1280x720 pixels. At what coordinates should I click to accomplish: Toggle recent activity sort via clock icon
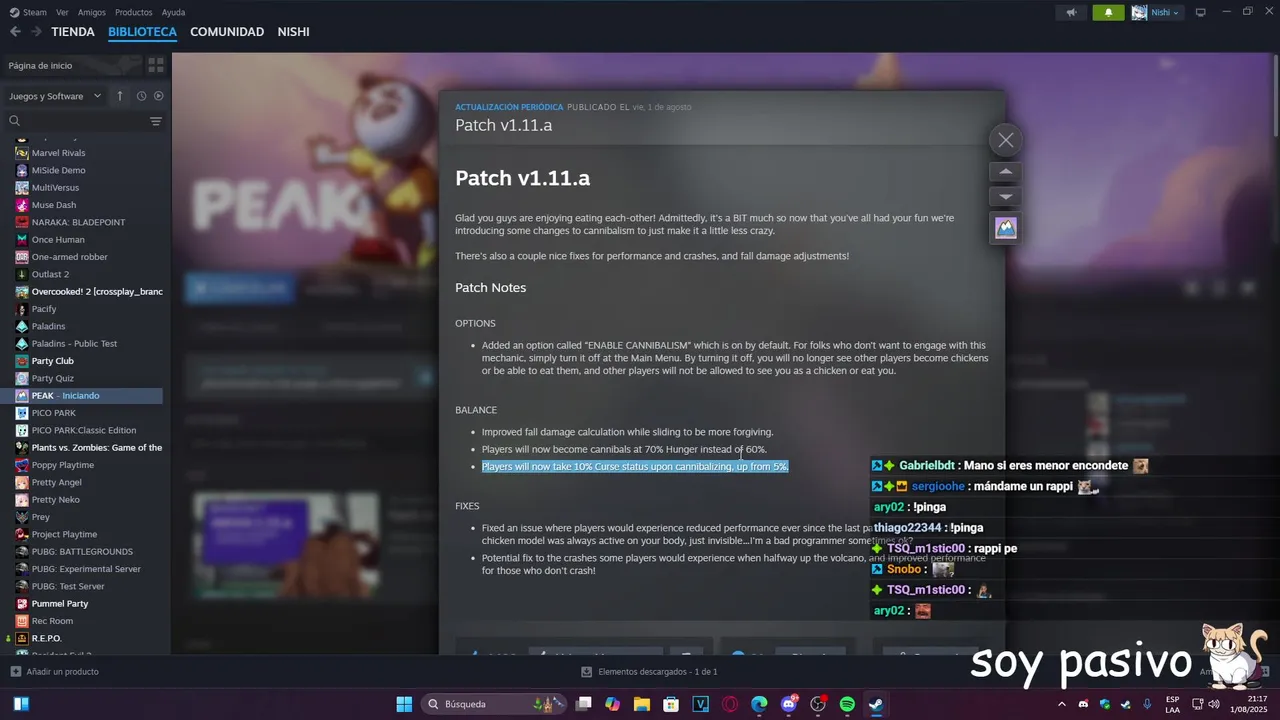point(141,96)
